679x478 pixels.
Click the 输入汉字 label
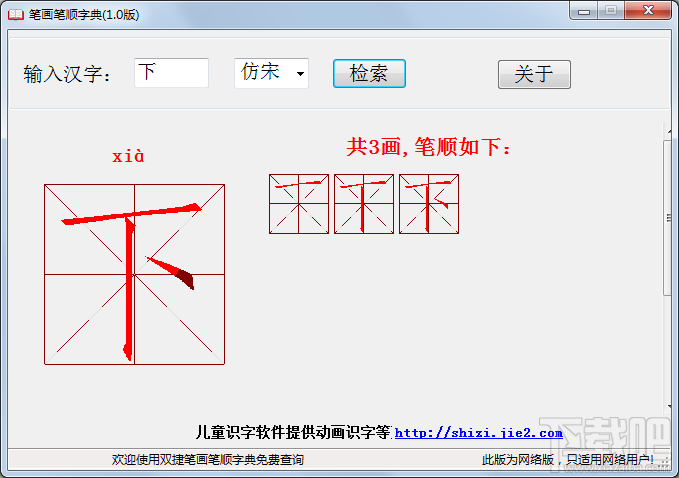pos(69,75)
